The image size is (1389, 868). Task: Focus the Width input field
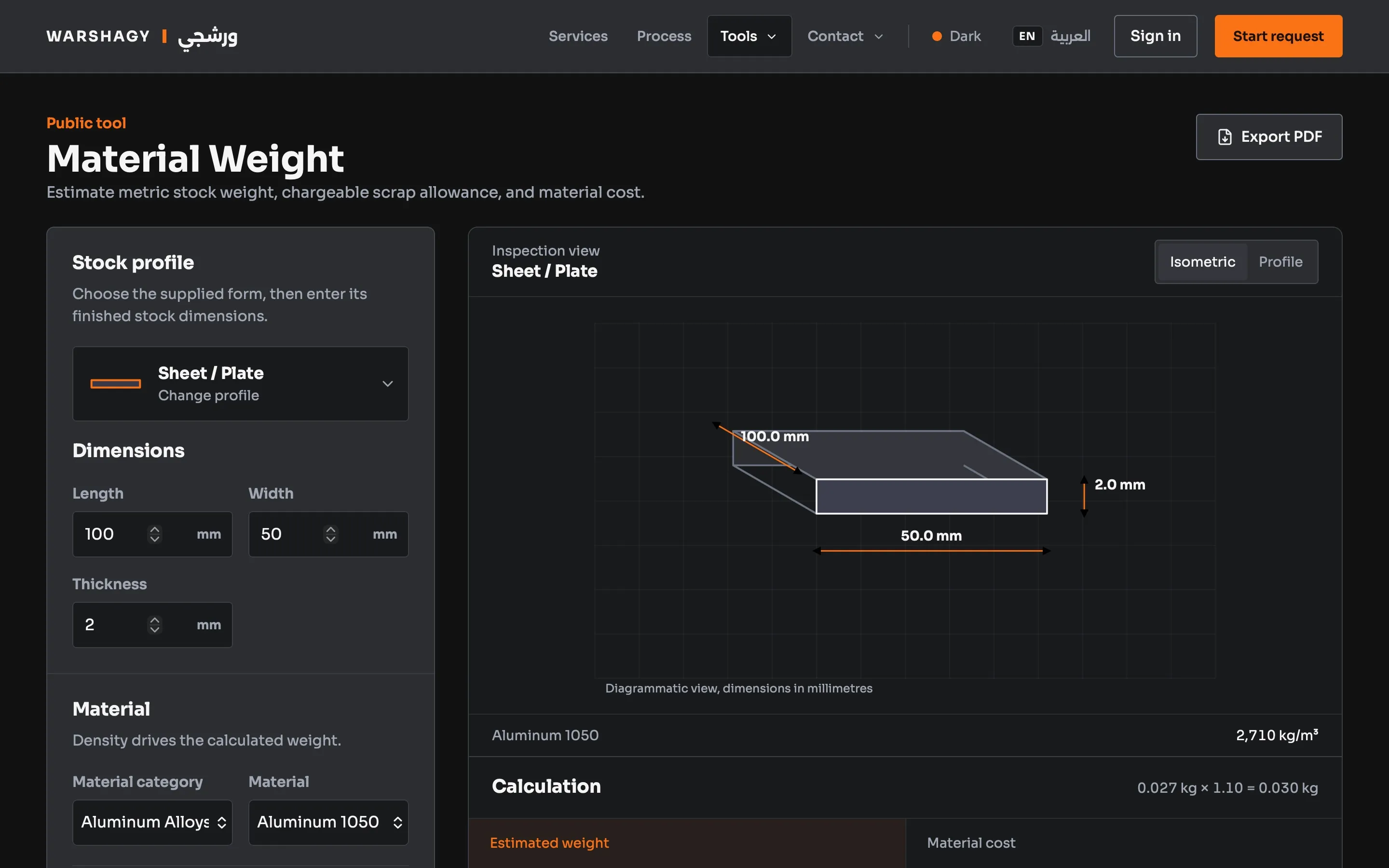pyautogui.click(x=328, y=534)
